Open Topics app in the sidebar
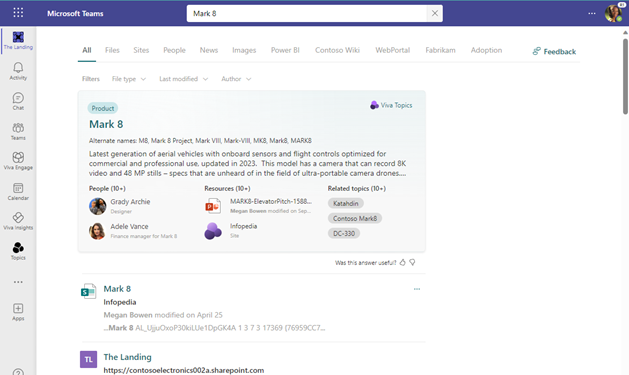 pos(18,251)
